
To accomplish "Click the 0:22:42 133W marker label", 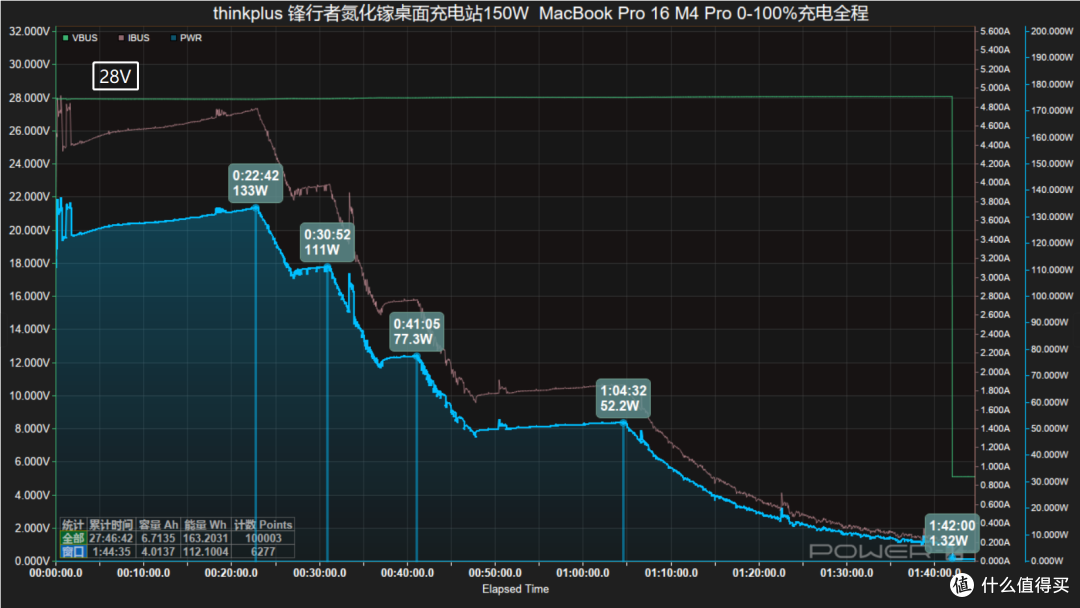I will coord(256,183).
